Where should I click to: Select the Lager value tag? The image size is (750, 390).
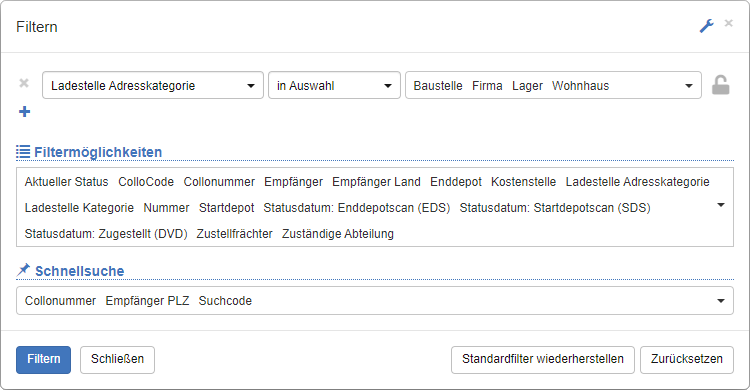(527, 86)
